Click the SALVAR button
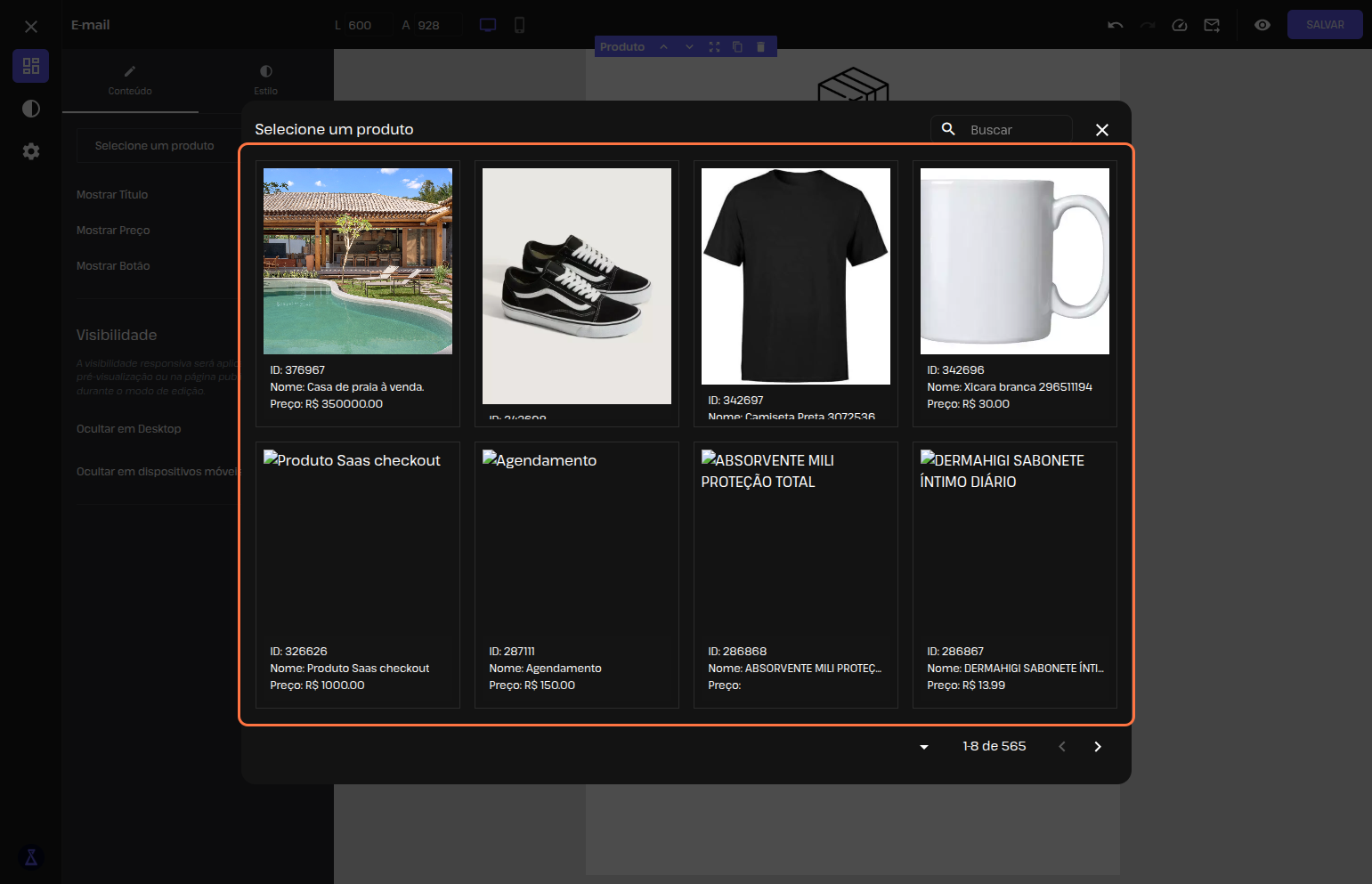Image resolution: width=1372 pixels, height=884 pixels. (1324, 25)
